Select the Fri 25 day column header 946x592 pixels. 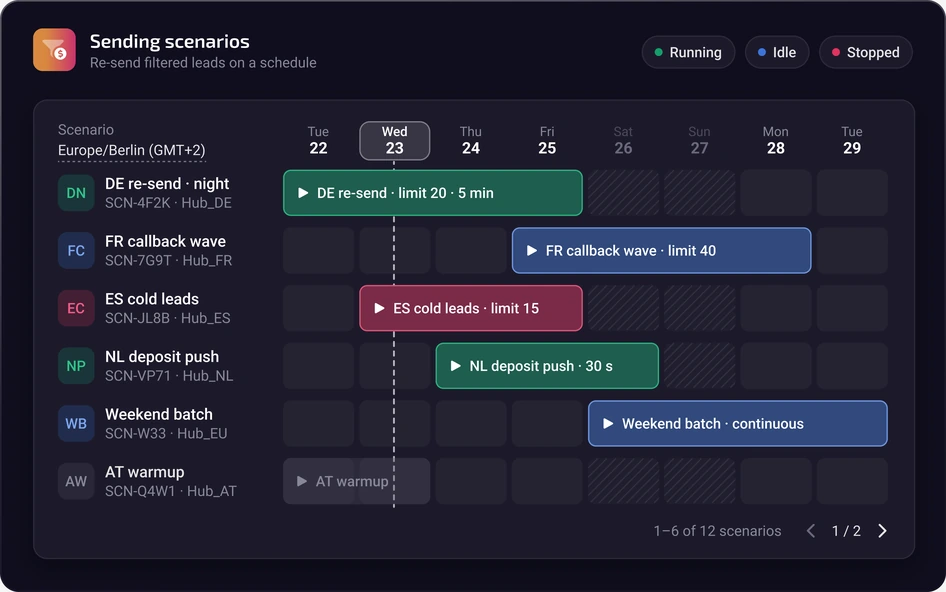coord(547,141)
